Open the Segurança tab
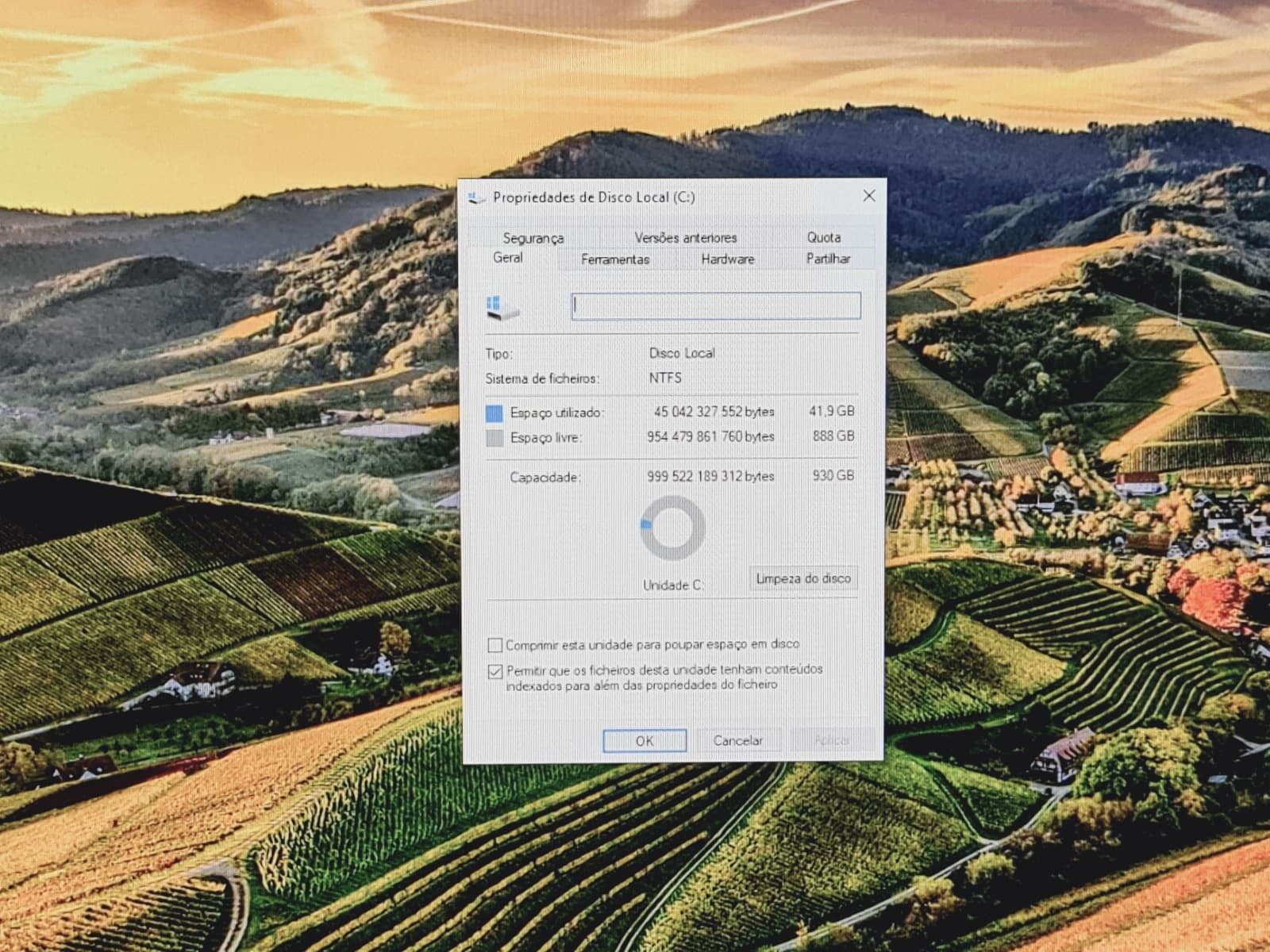The width and height of the screenshot is (1270, 952). tap(533, 237)
